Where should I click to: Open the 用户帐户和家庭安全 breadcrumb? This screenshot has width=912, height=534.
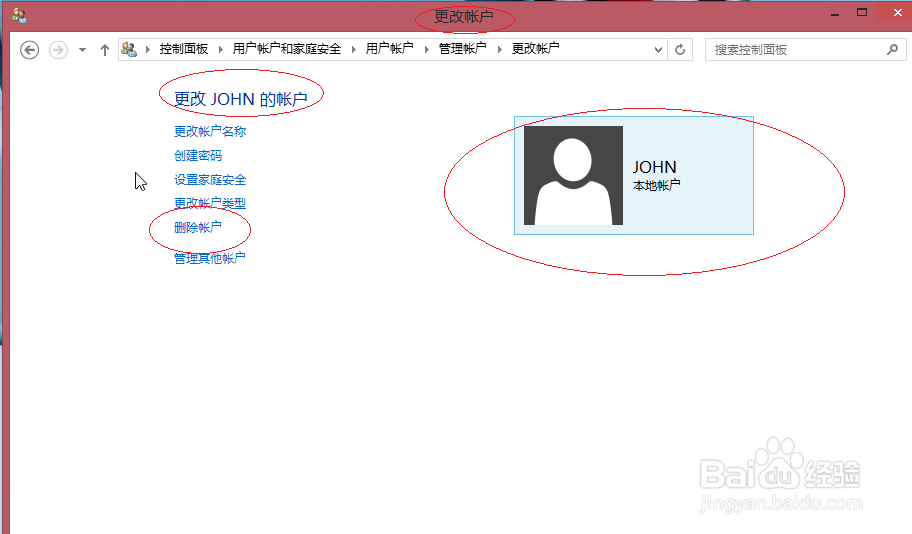(287, 49)
